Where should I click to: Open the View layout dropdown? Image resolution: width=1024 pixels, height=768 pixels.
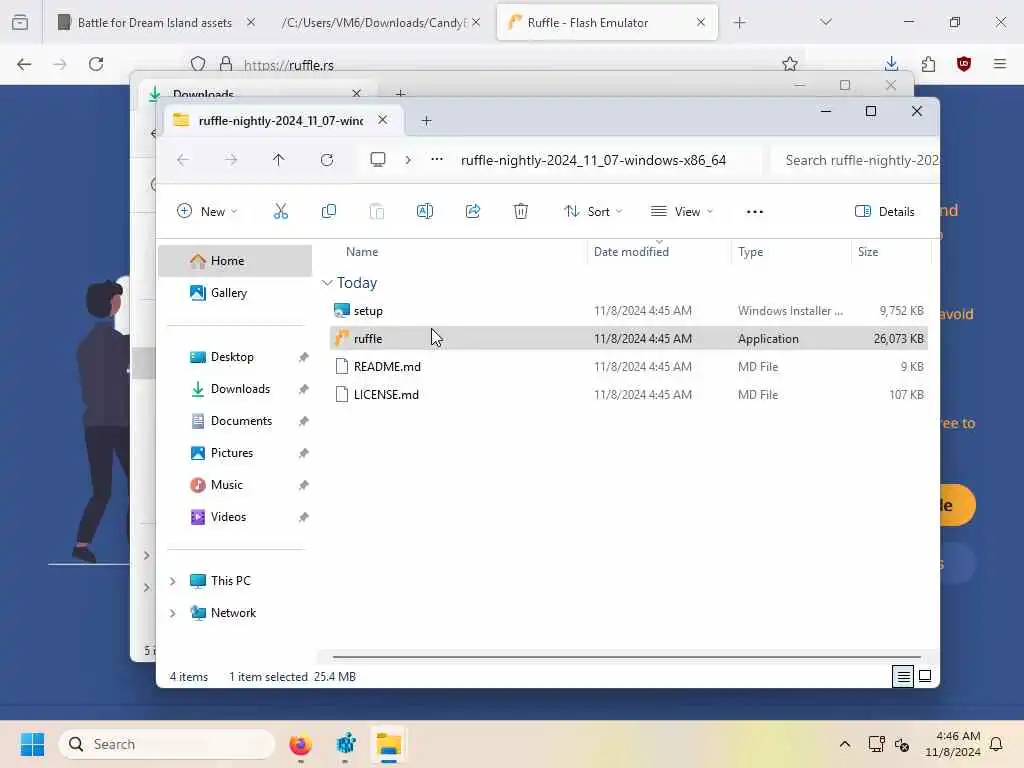682,212
